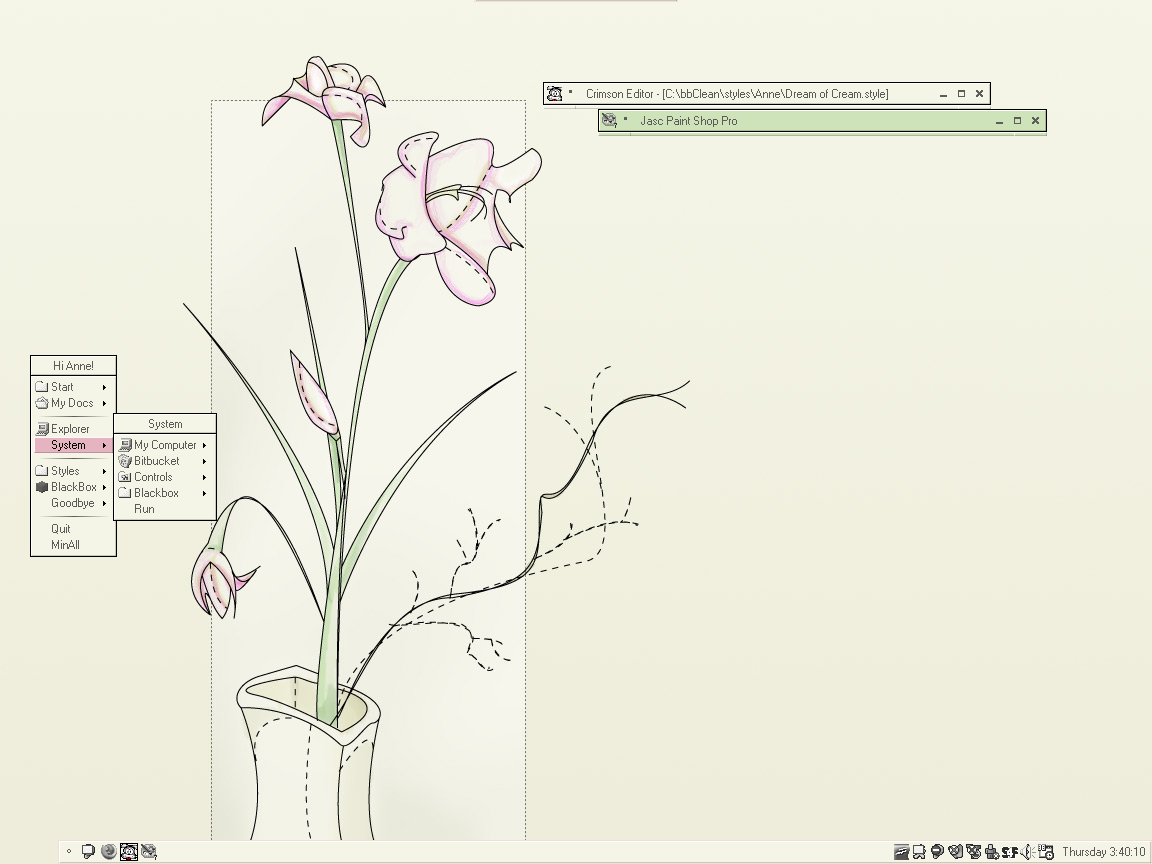Expand the Goodbye submenu arrow
Viewport: 1152px width, 864px height.
click(104, 503)
